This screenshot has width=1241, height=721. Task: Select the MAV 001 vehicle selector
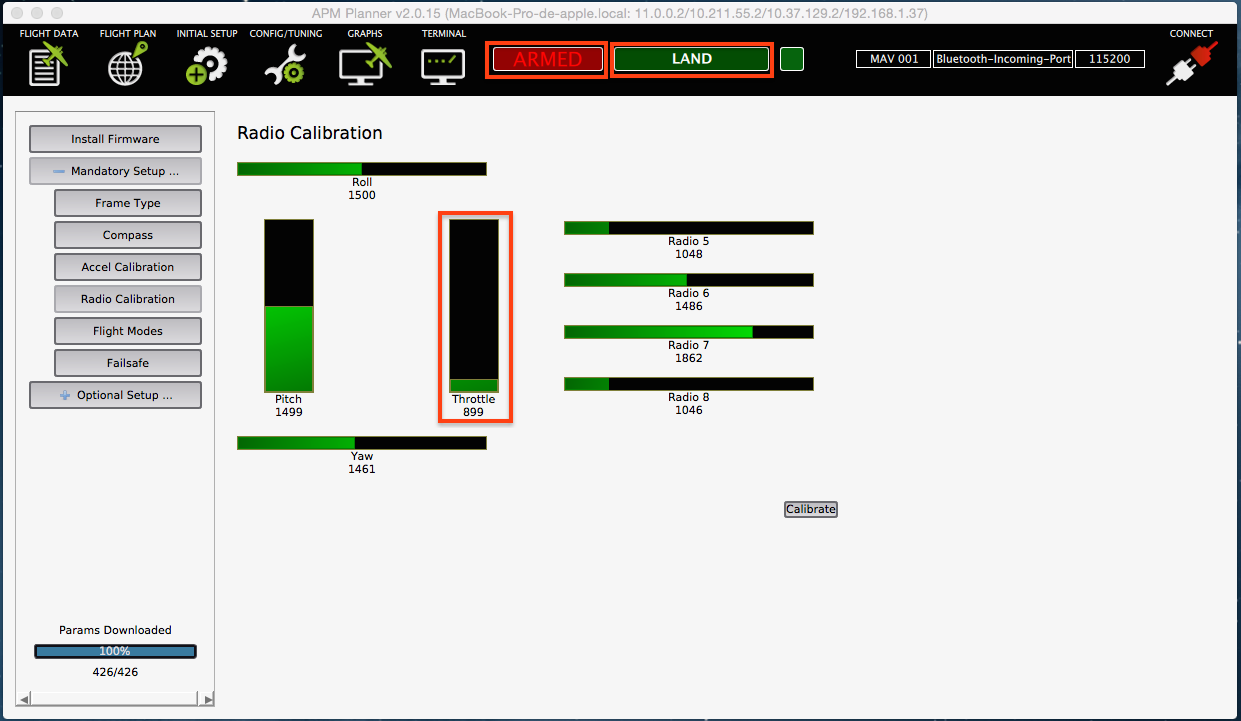893,59
